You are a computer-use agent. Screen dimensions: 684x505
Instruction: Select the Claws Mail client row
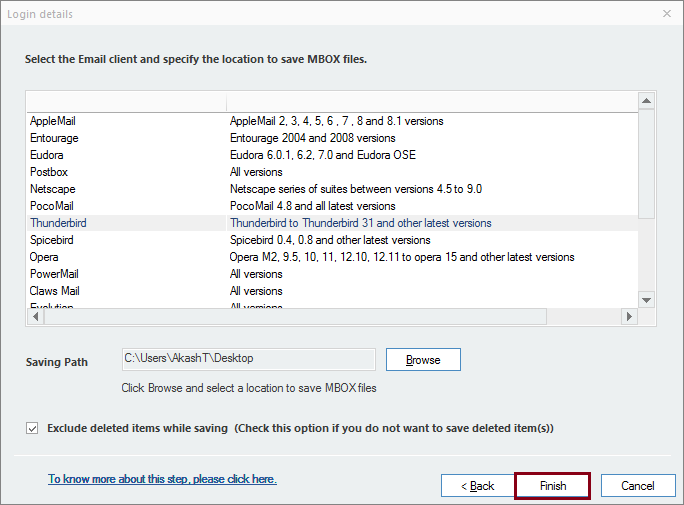tap(332, 291)
